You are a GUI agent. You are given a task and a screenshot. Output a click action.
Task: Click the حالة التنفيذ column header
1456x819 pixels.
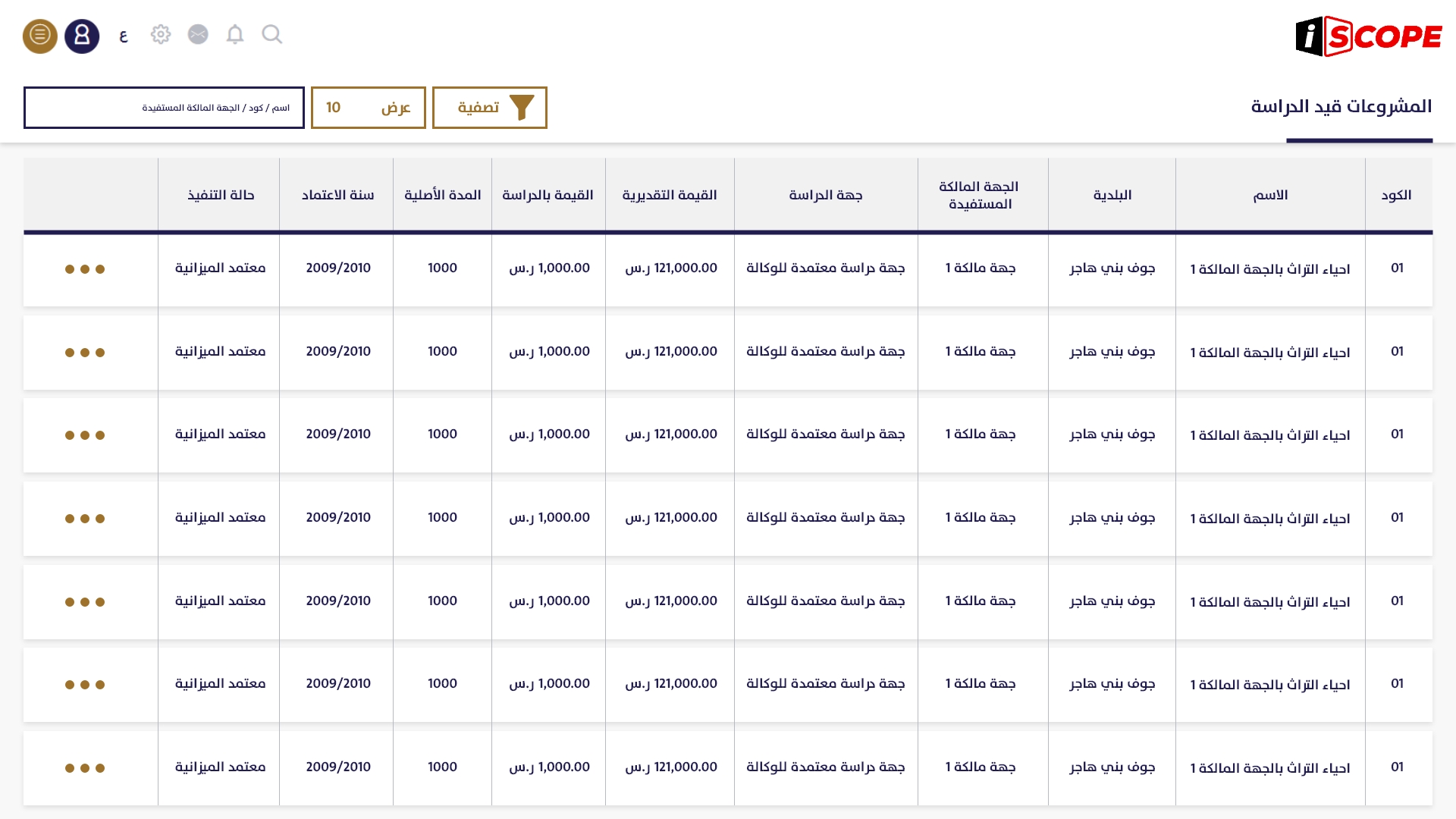[221, 195]
